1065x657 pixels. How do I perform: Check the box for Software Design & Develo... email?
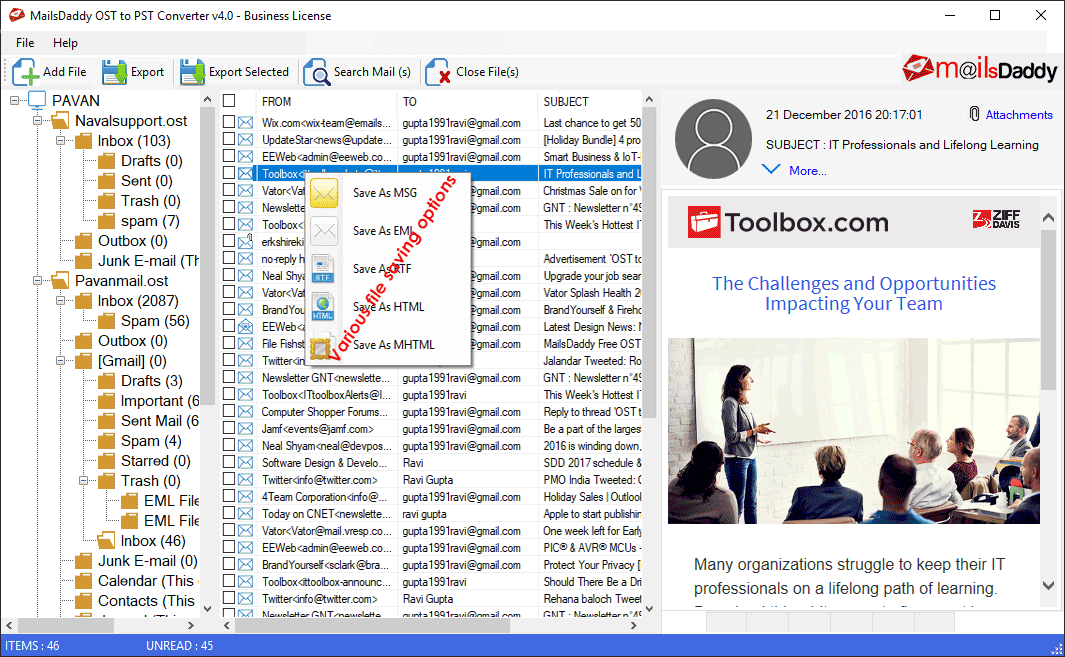click(229, 462)
